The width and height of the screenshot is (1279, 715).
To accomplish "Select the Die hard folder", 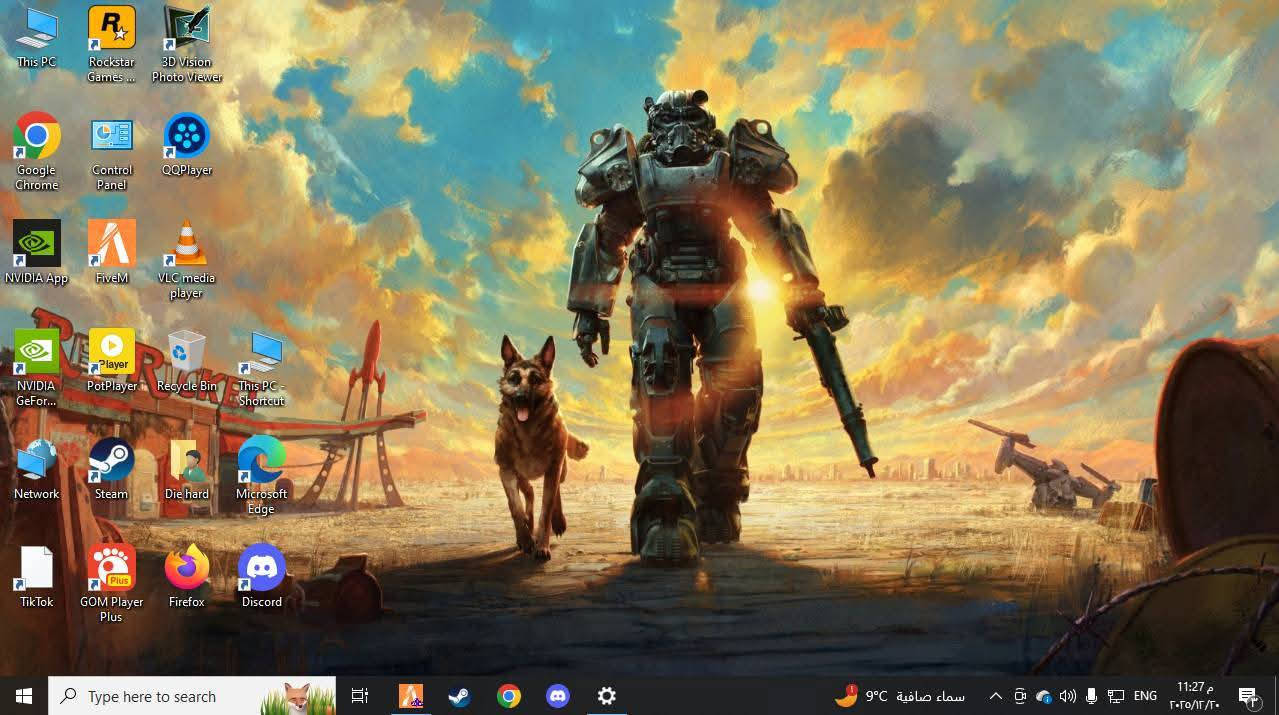I will pos(186,462).
